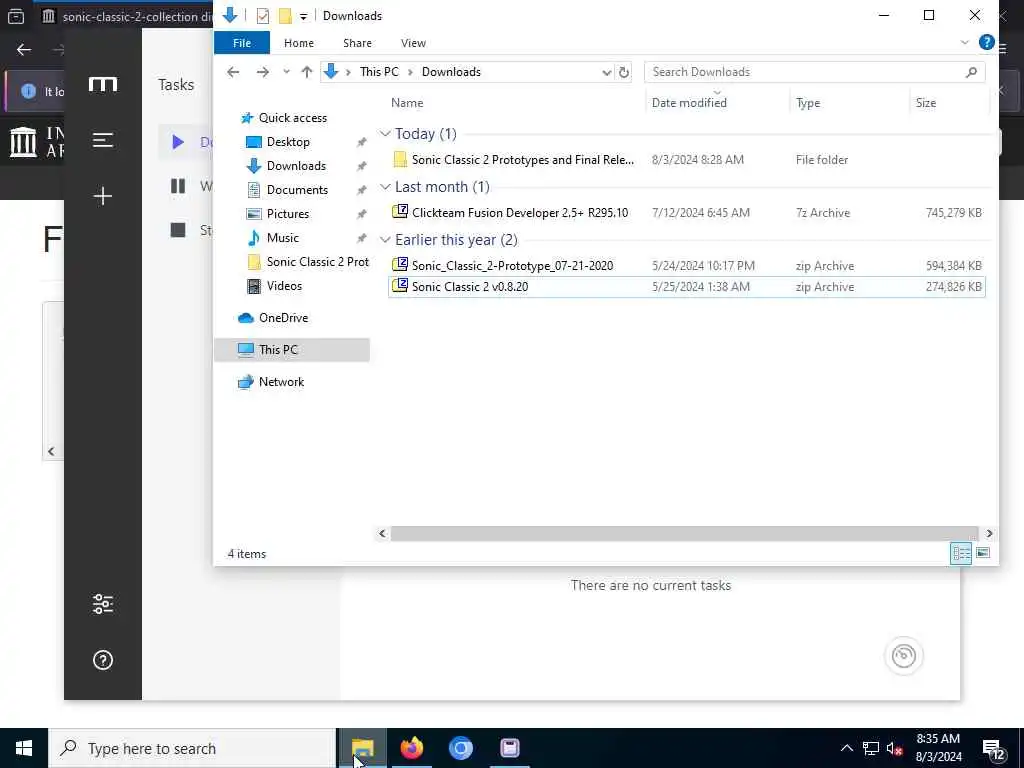
Task: Open Desktop in navigation pane
Action: pos(288,142)
